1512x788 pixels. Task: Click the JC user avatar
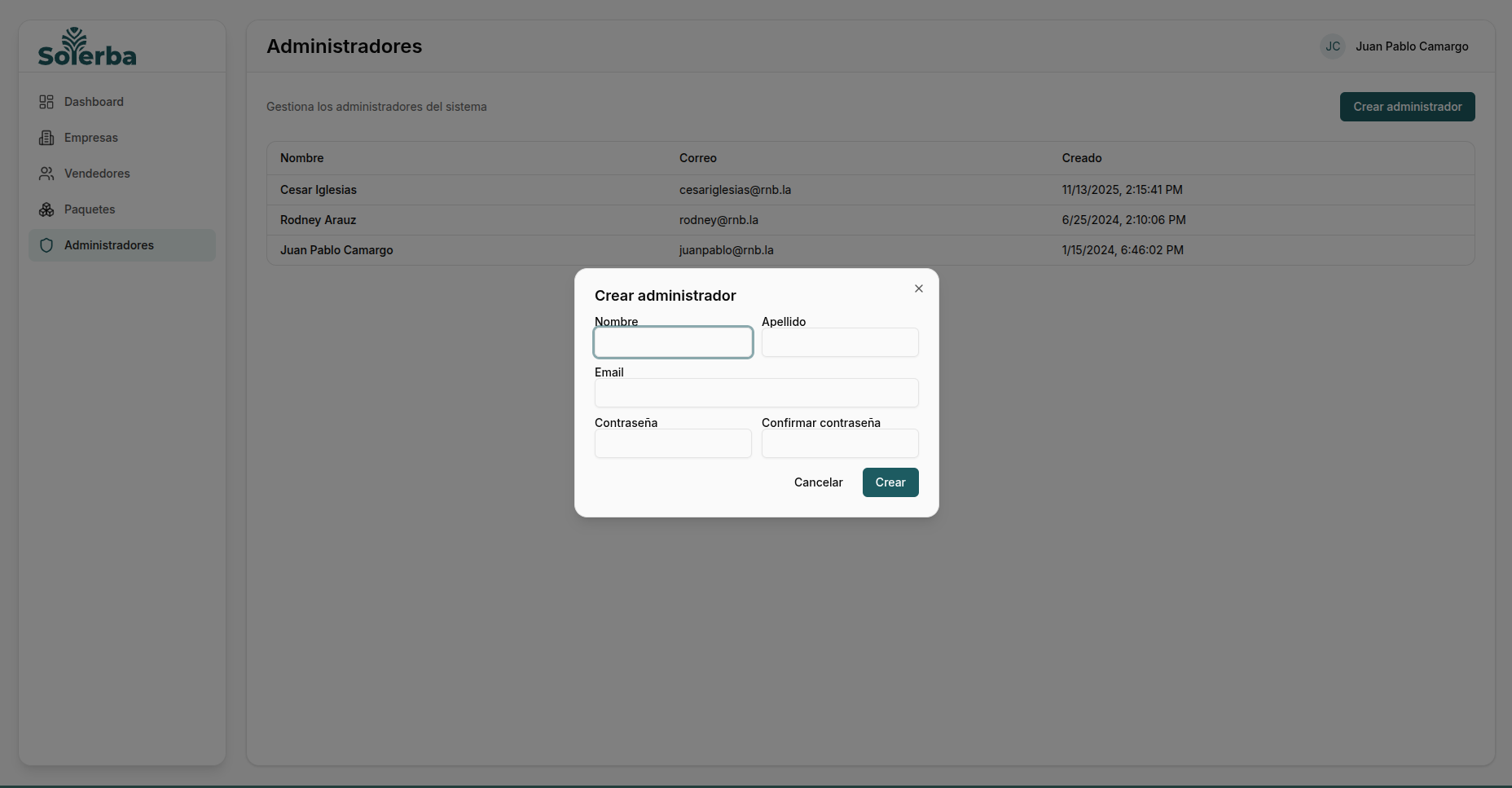[x=1332, y=46]
